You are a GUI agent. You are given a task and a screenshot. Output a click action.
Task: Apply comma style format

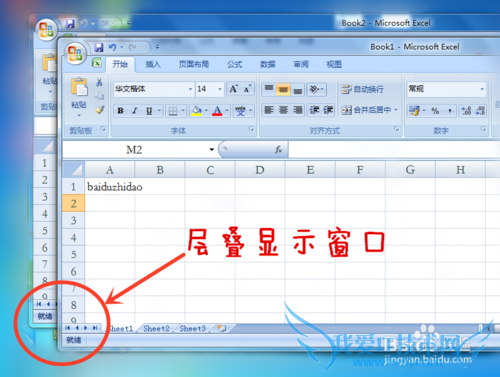click(x=449, y=111)
